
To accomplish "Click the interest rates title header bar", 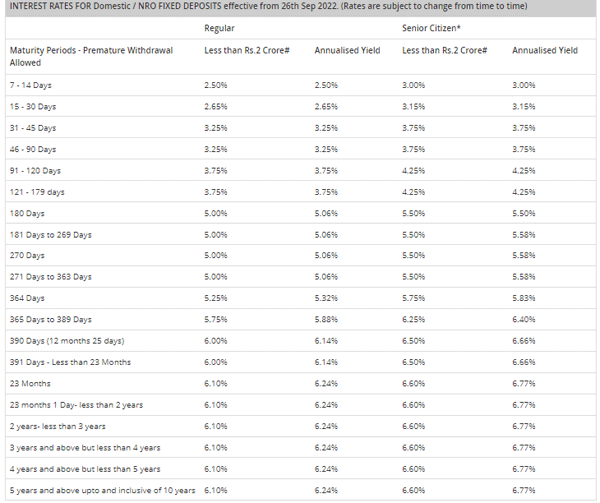I will pos(300,6).
